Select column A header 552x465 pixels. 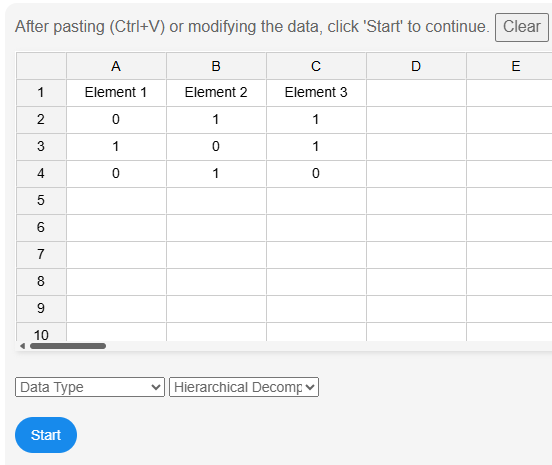click(116, 66)
